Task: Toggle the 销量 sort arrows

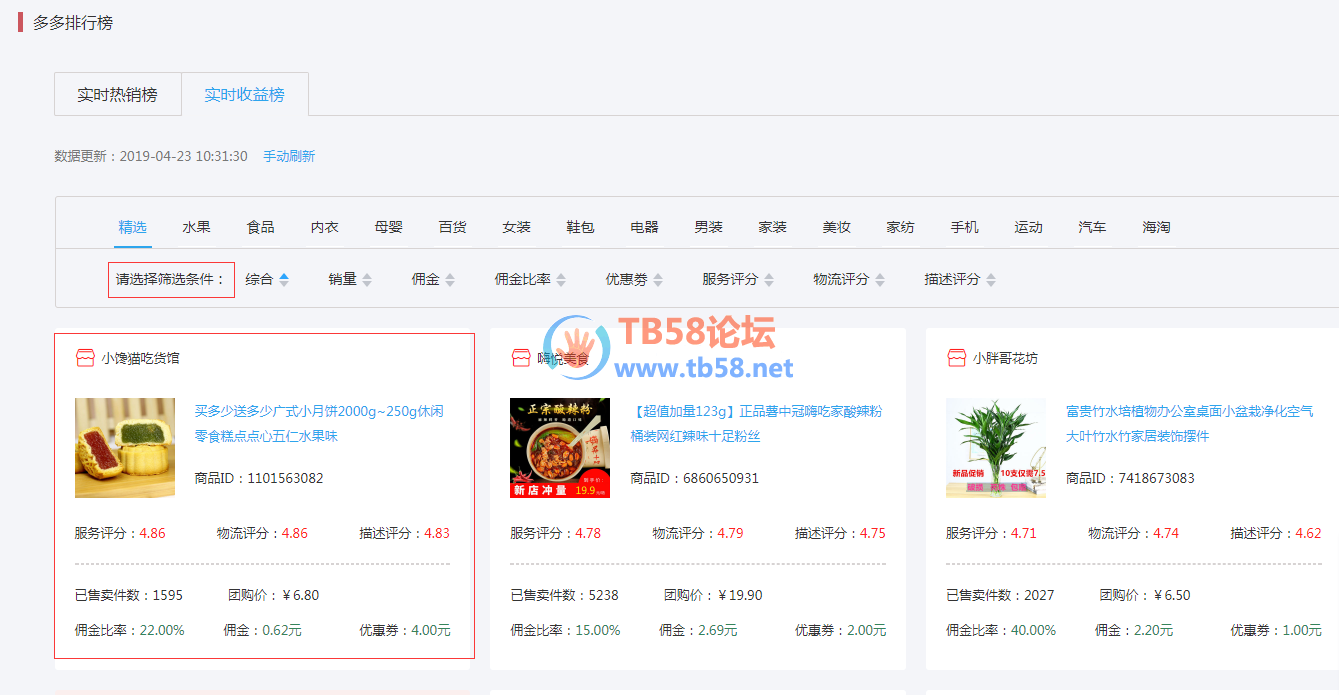Action: pyautogui.click(x=367, y=280)
